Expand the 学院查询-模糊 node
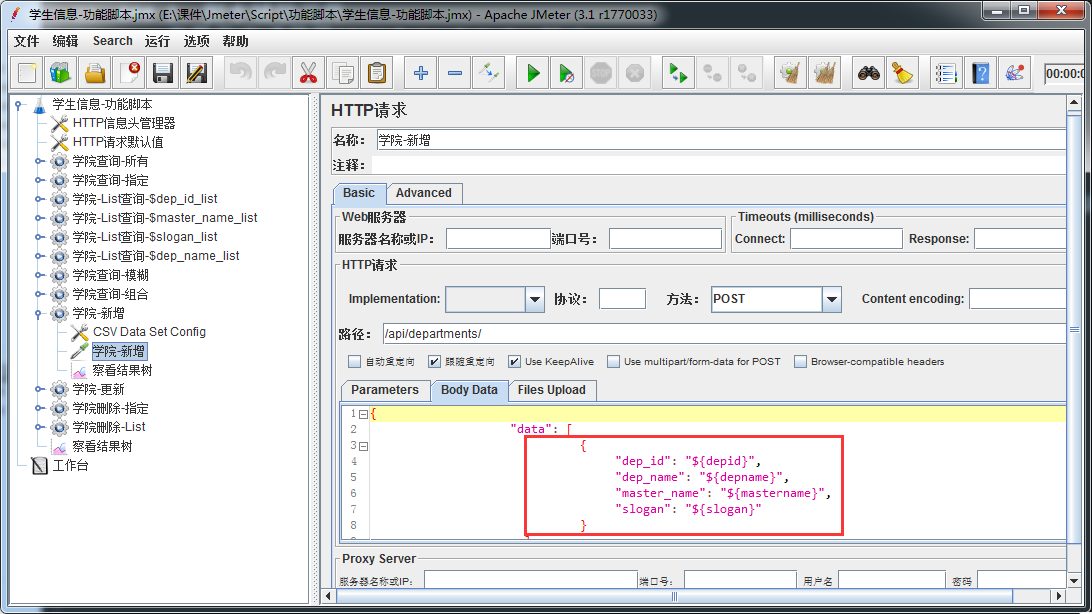 pyautogui.click(x=38, y=275)
